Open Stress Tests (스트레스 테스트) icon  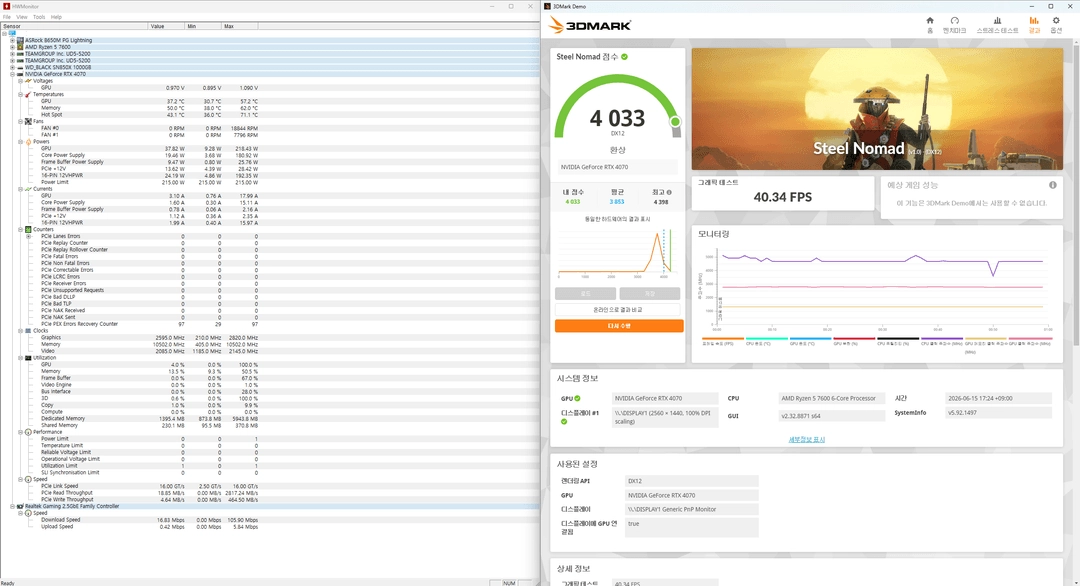pos(997,21)
